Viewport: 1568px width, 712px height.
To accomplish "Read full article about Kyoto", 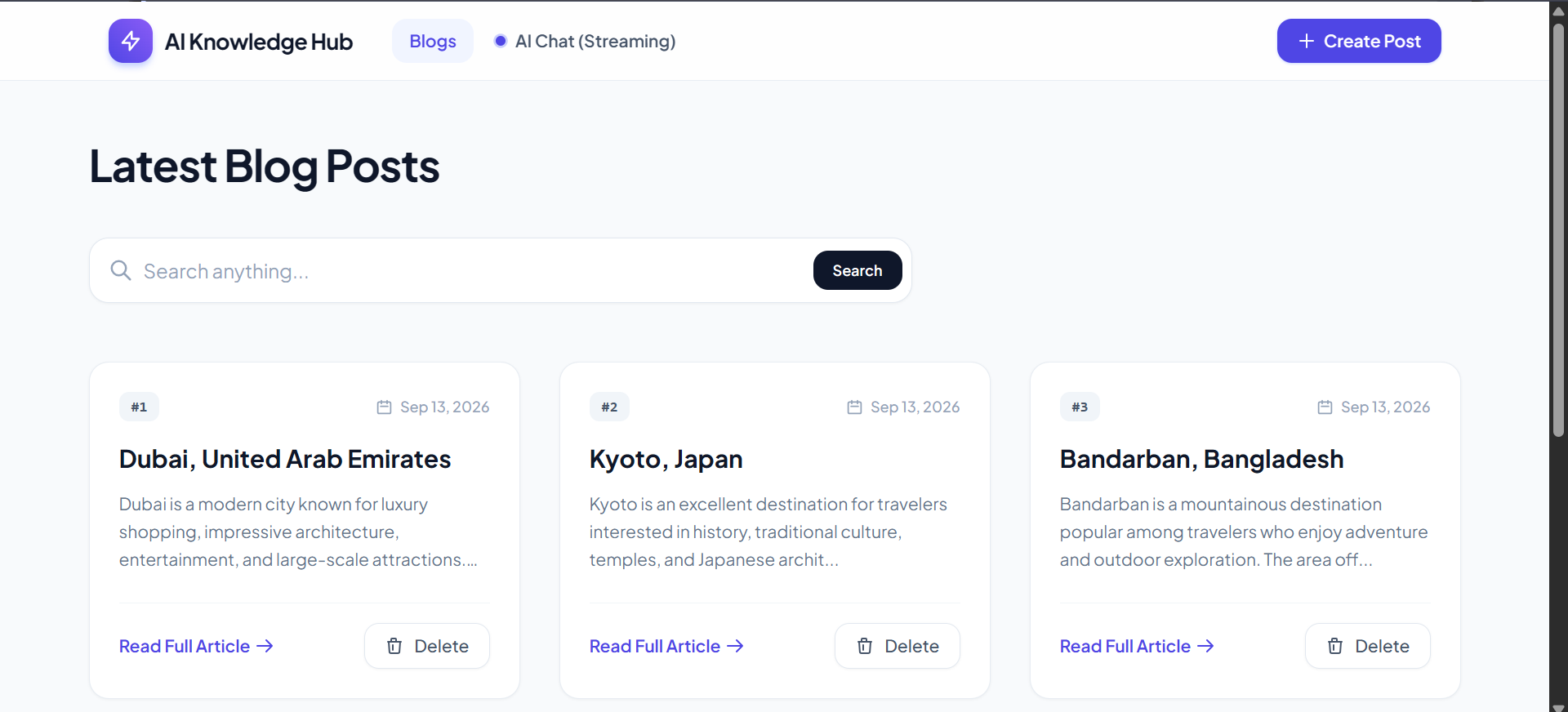I will 666,646.
